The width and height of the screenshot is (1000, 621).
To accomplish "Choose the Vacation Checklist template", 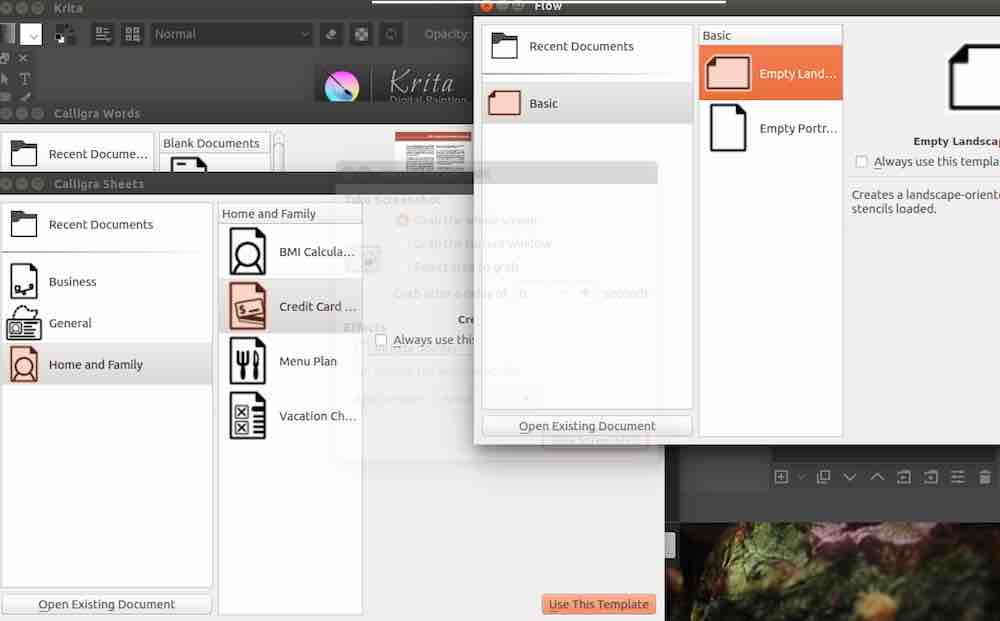I will (x=291, y=416).
